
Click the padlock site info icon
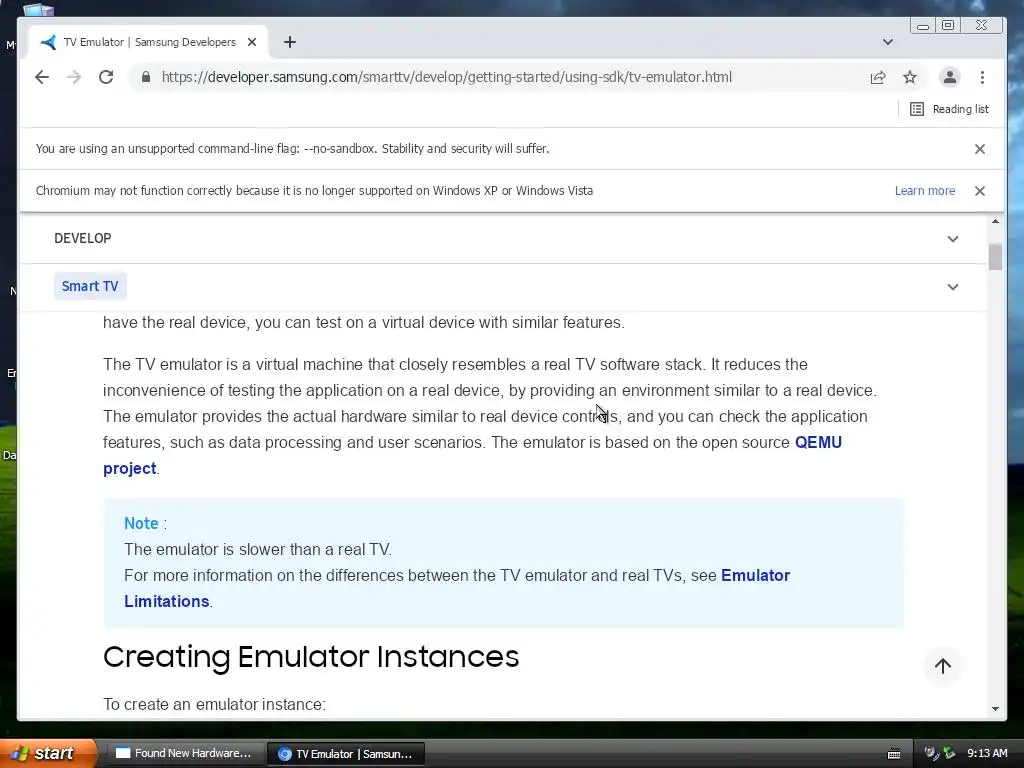pyautogui.click(x=146, y=77)
